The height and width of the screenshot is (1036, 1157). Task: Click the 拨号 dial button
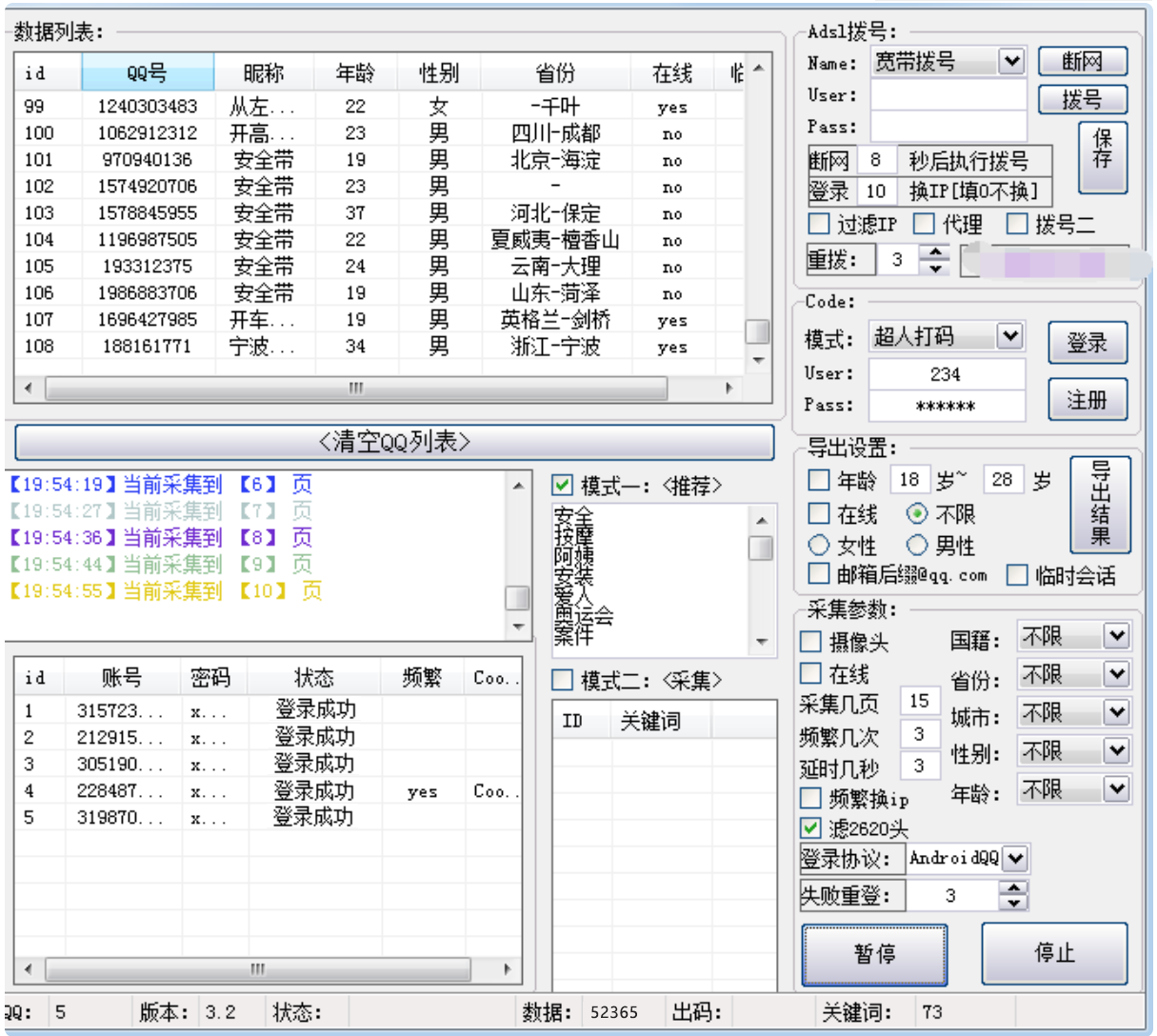coord(1082,99)
